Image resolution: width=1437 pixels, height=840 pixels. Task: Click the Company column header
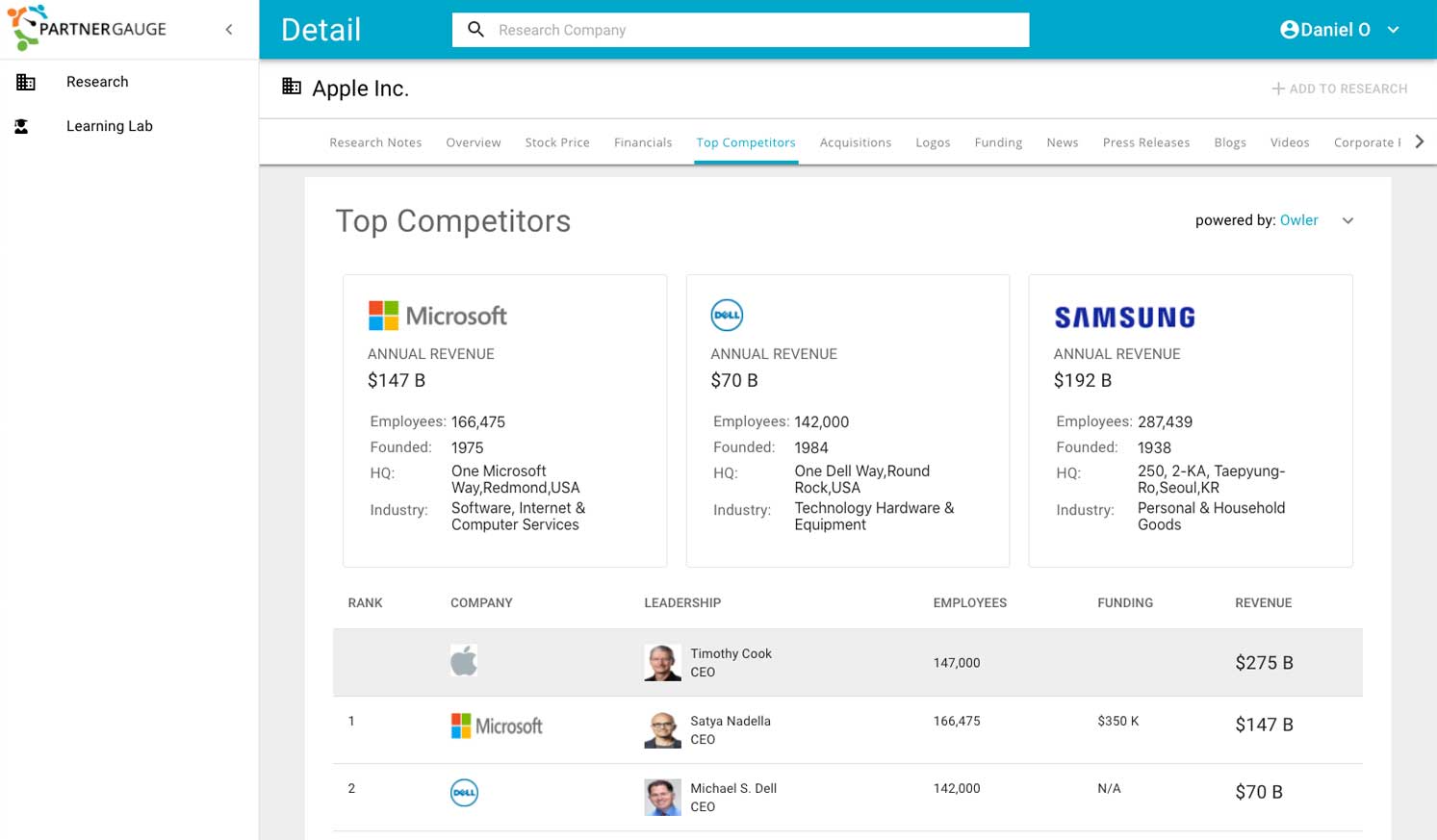point(481,603)
